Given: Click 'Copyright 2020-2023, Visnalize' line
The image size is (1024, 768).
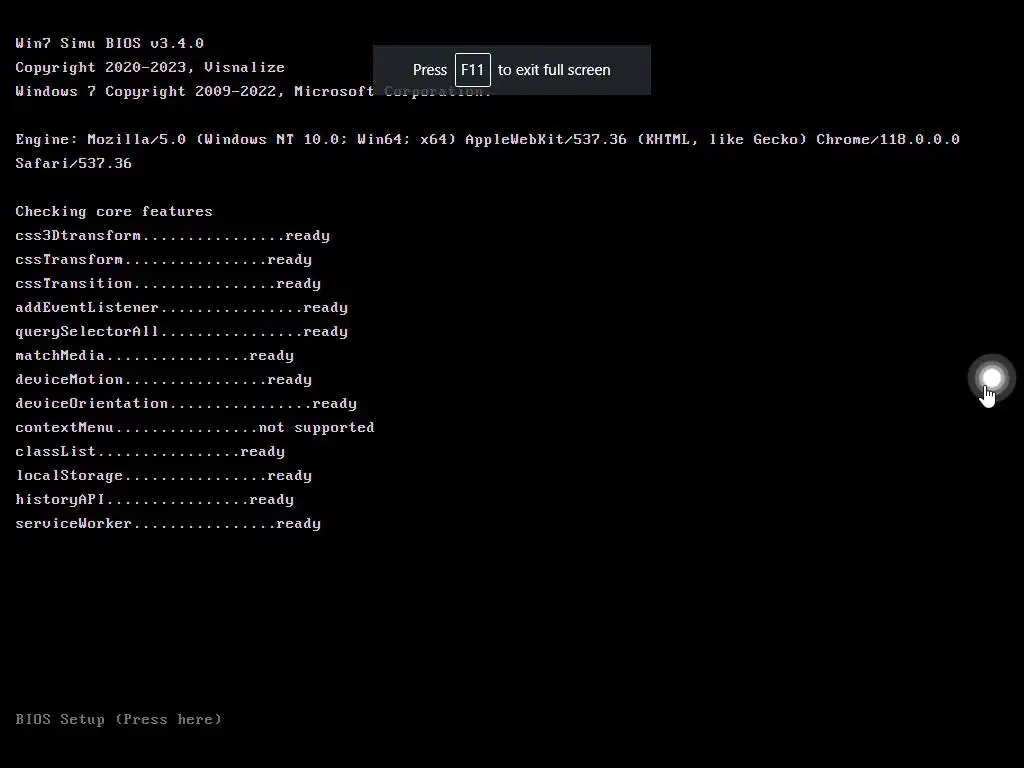Looking at the screenshot, I should pyautogui.click(x=150, y=67).
